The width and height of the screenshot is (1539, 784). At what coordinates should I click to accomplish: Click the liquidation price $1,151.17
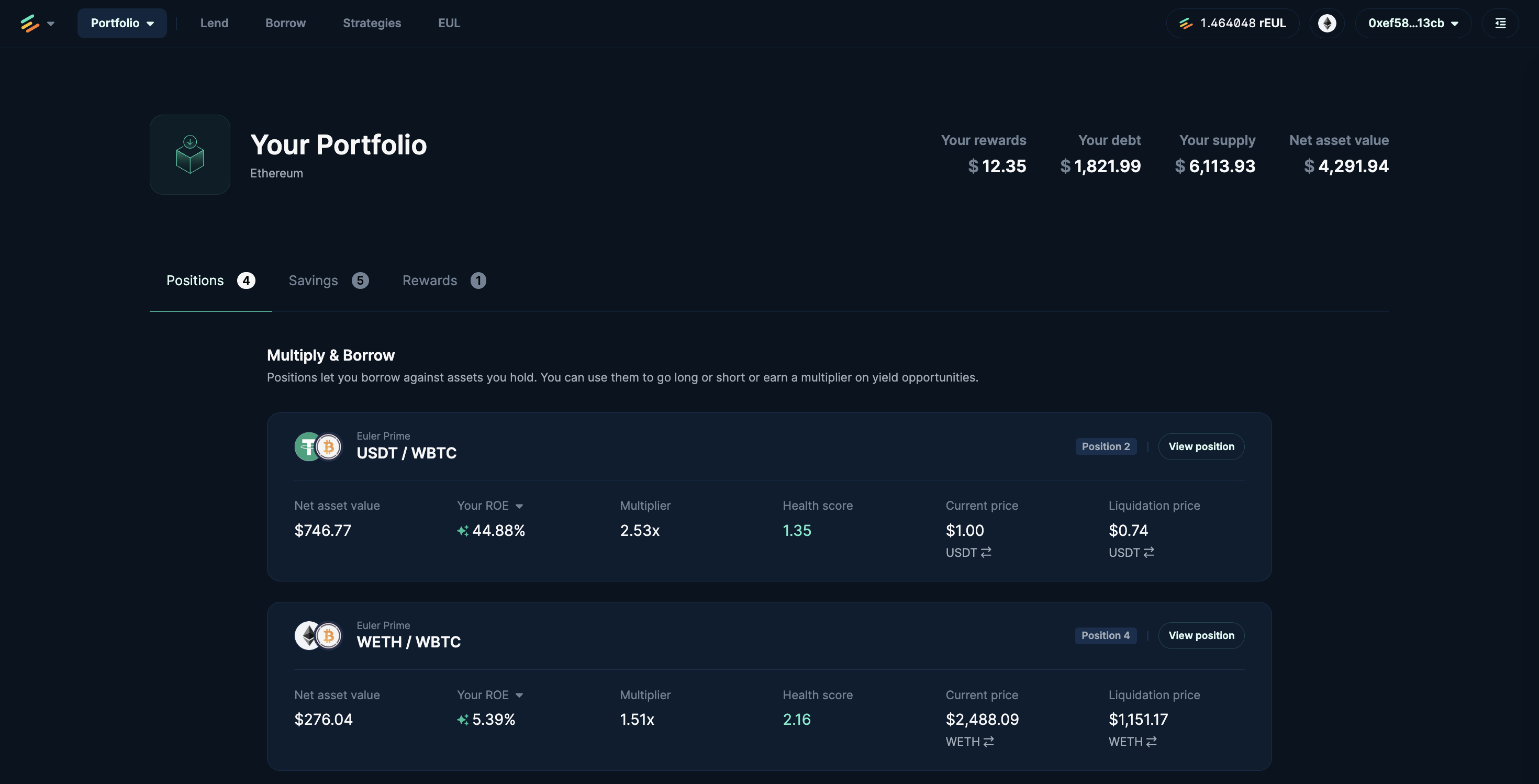pyautogui.click(x=1138, y=720)
